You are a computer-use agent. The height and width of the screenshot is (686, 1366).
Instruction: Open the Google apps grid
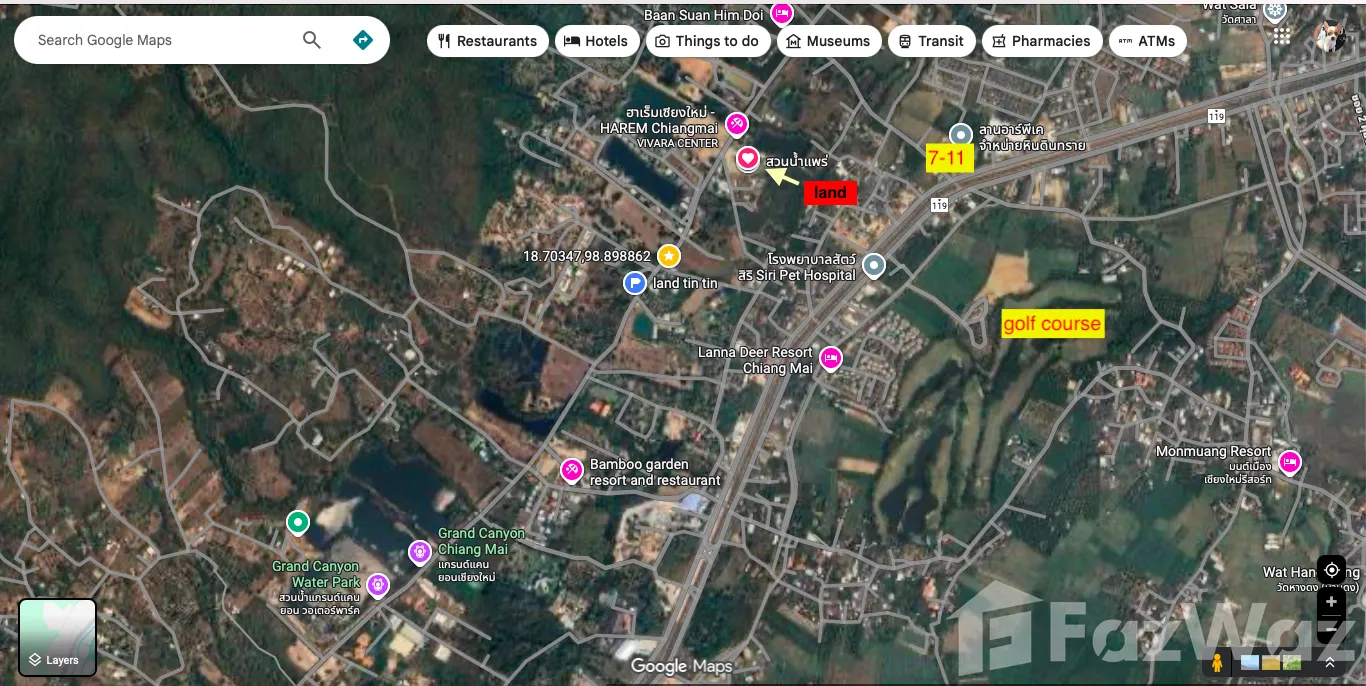[1282, 36]
